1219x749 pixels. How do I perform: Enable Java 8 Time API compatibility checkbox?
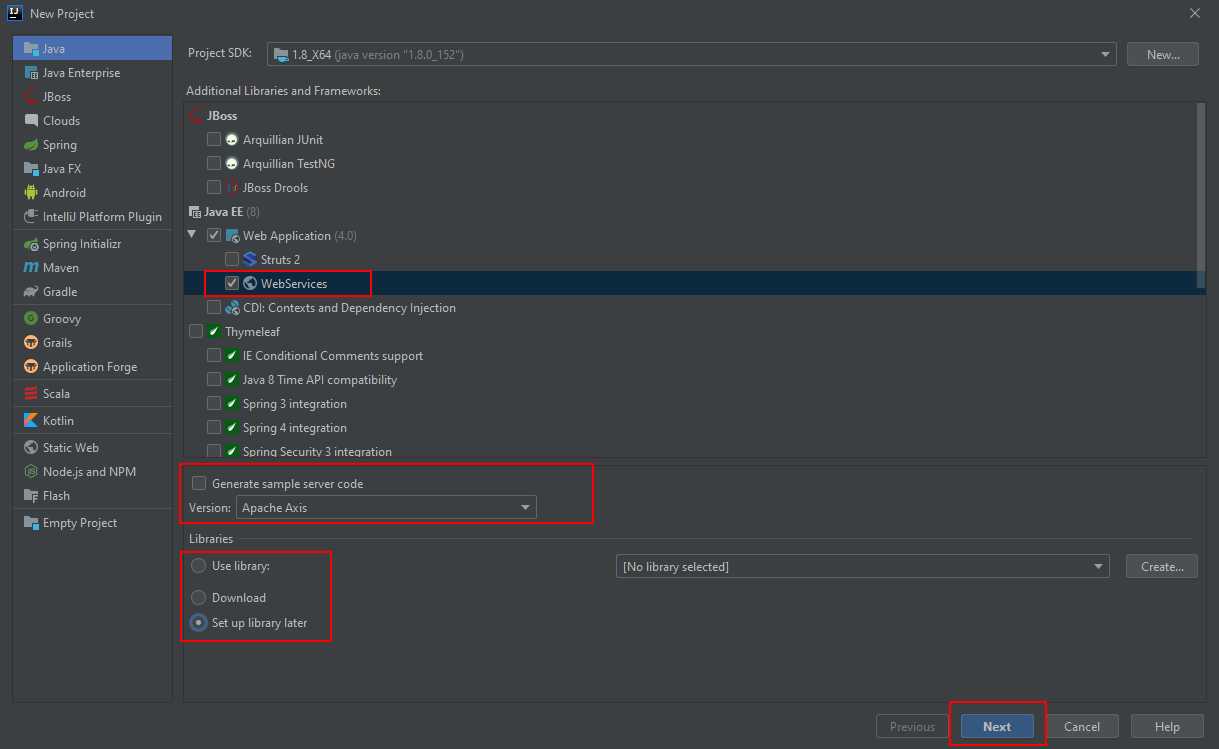click(214, 379)
